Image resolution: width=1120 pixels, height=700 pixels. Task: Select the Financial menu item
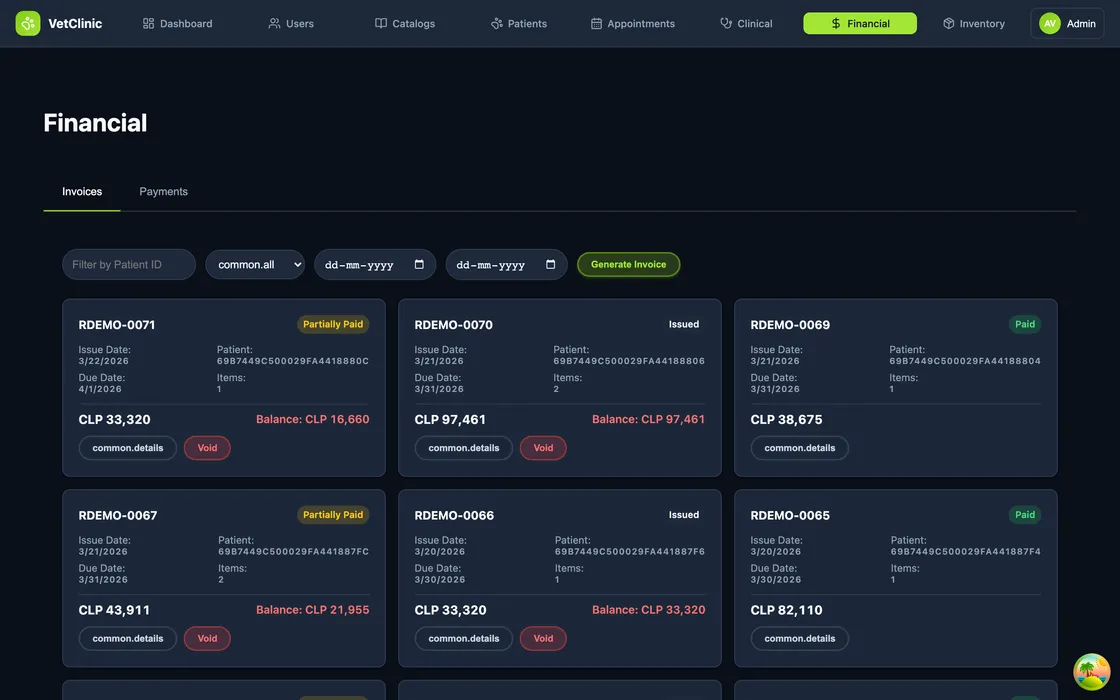859,23
